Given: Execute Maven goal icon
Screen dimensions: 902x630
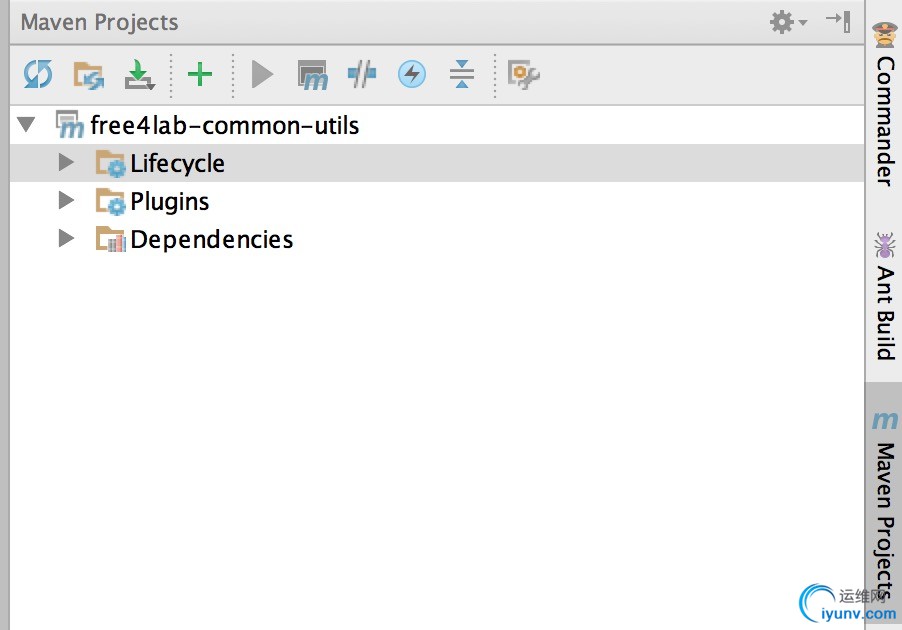Looking at the screenshot, I should point(312,75).
